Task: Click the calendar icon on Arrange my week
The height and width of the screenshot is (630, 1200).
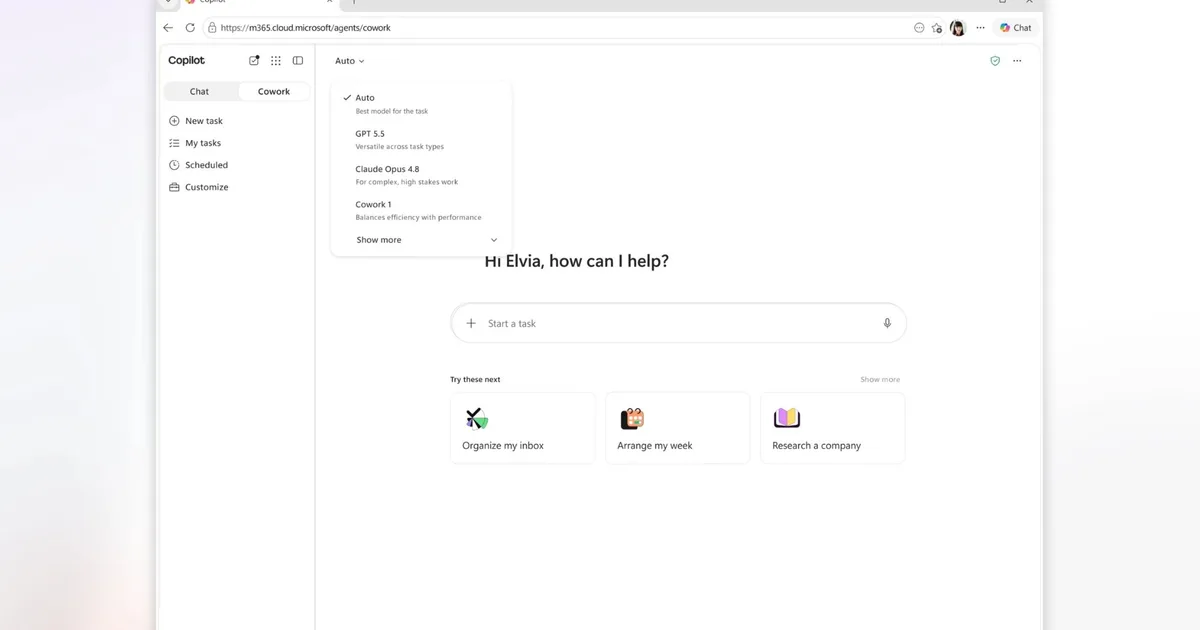Action: tap(632, 418)
